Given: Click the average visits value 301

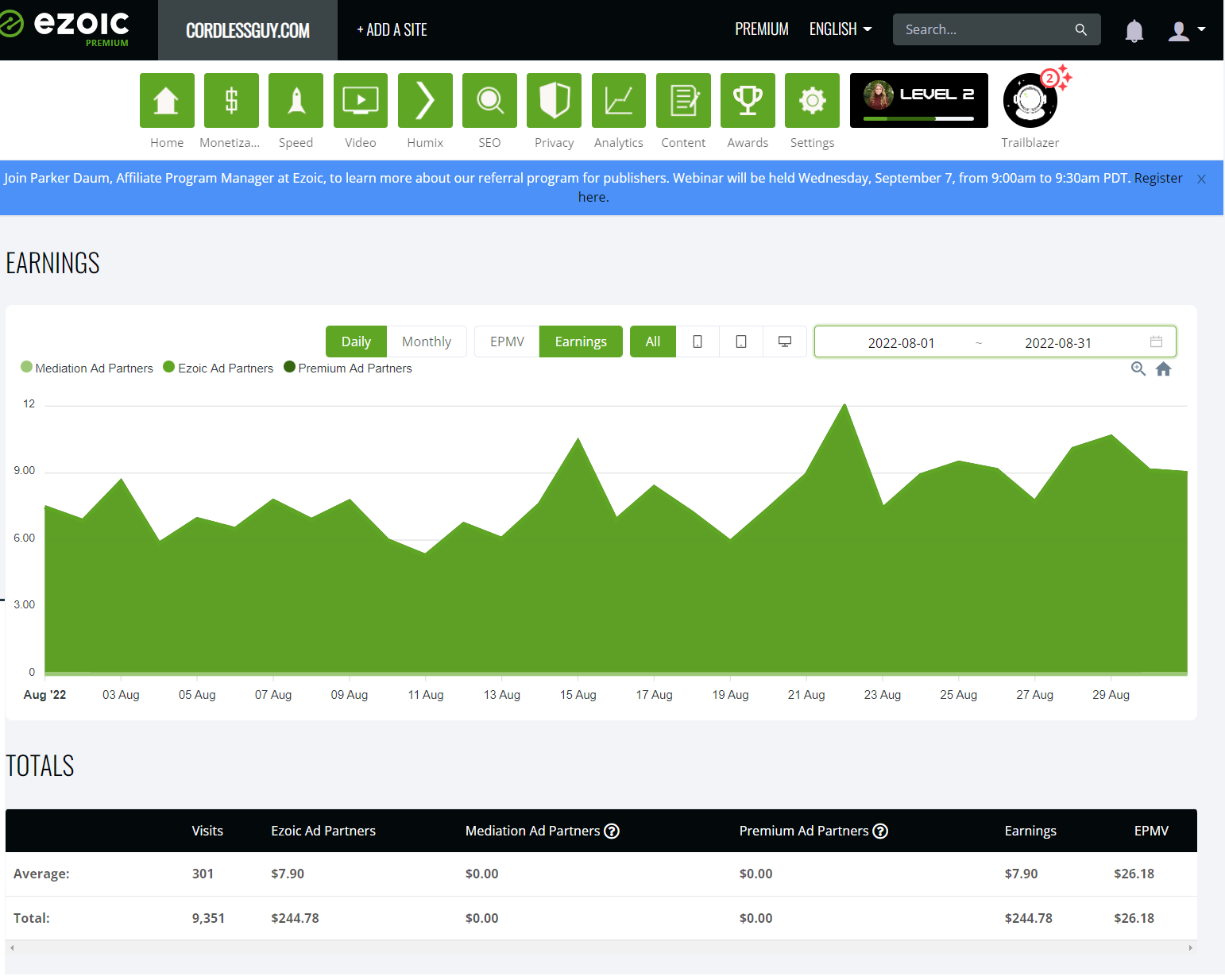Looking at the screenshot, I should (x=203, y=874).
